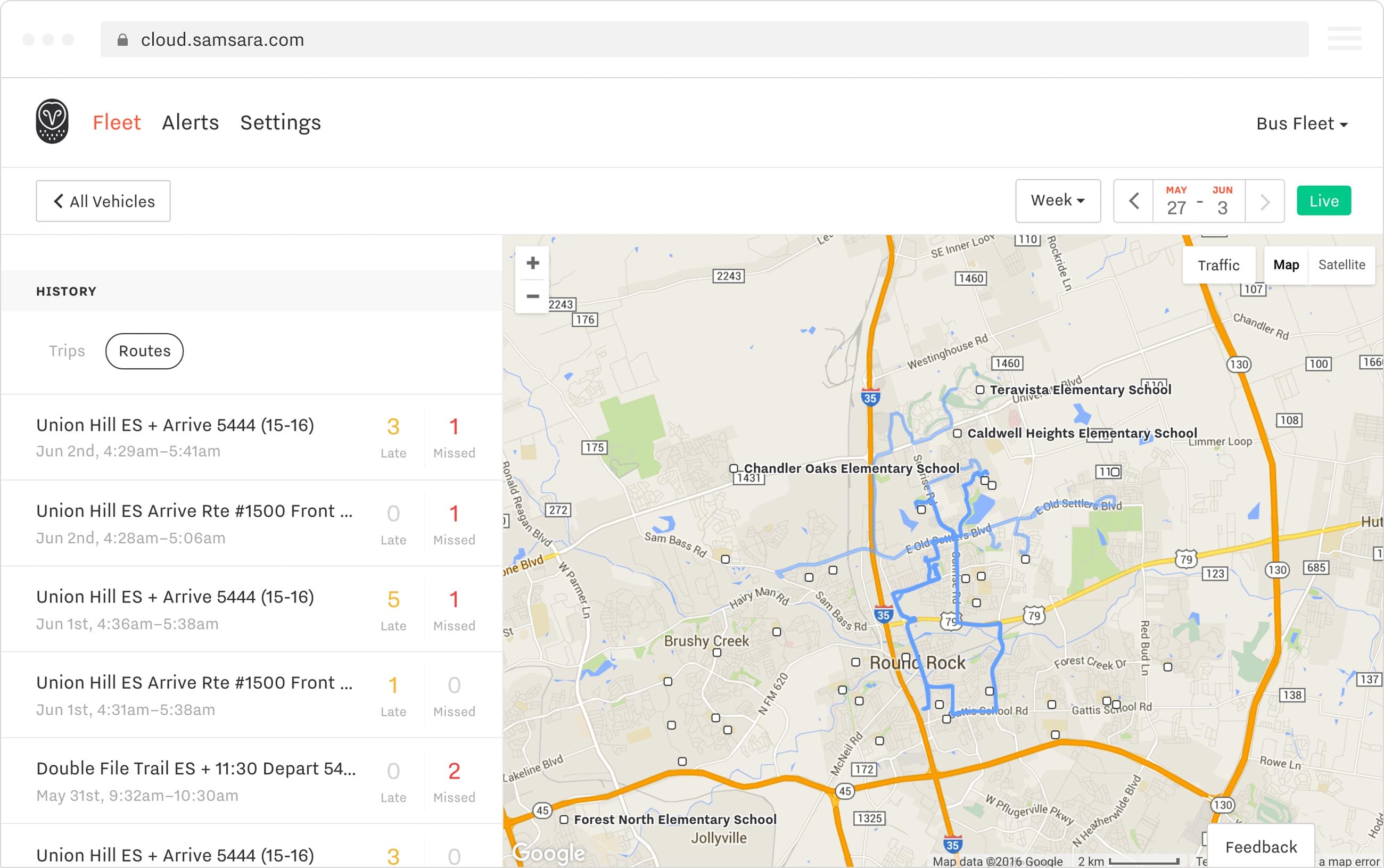
Task: Click the Brushy Creek map label
Action: click(706, 641)
